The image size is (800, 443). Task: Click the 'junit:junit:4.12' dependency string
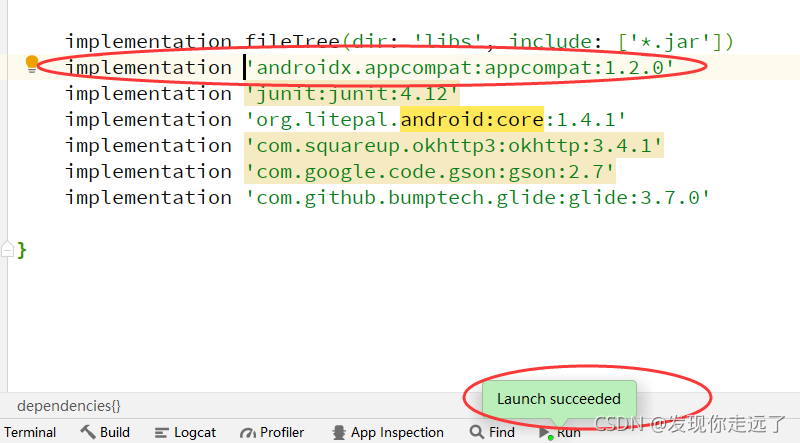tap(352, 93)
